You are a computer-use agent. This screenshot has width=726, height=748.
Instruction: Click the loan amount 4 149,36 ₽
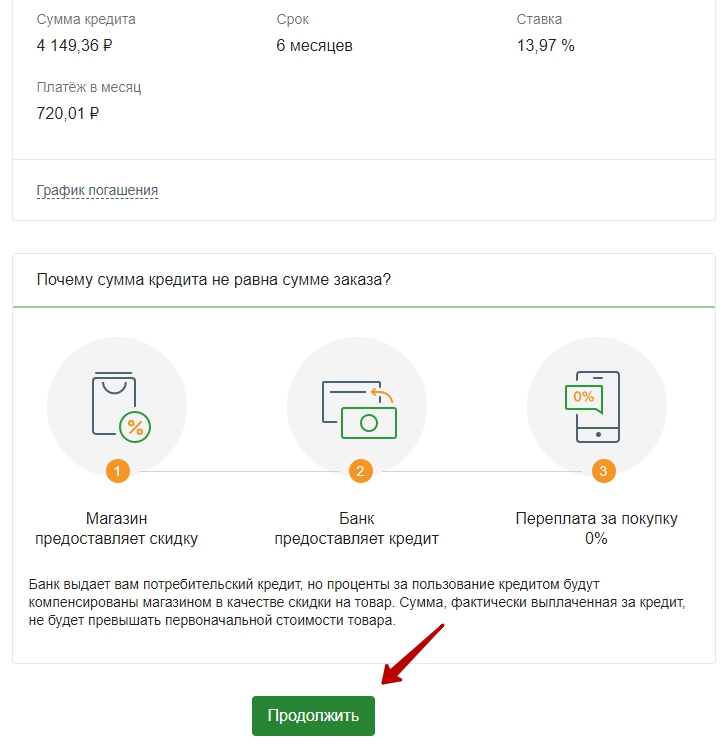[x=74, y=46]
